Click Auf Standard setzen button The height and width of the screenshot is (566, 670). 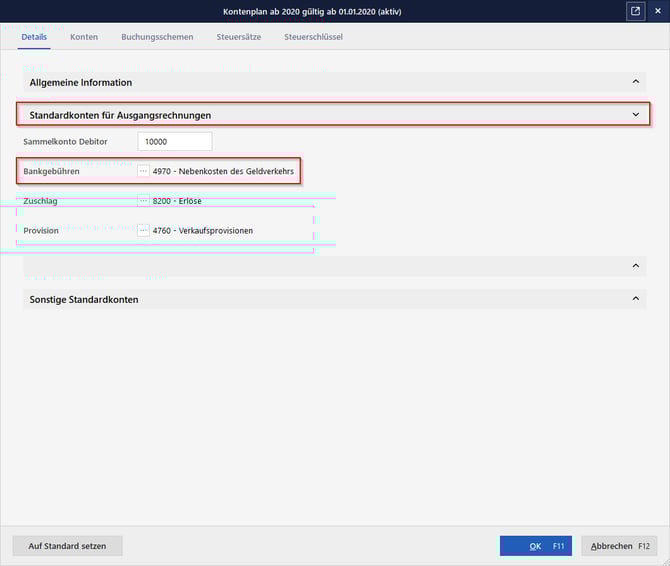[x=68, y=546]
